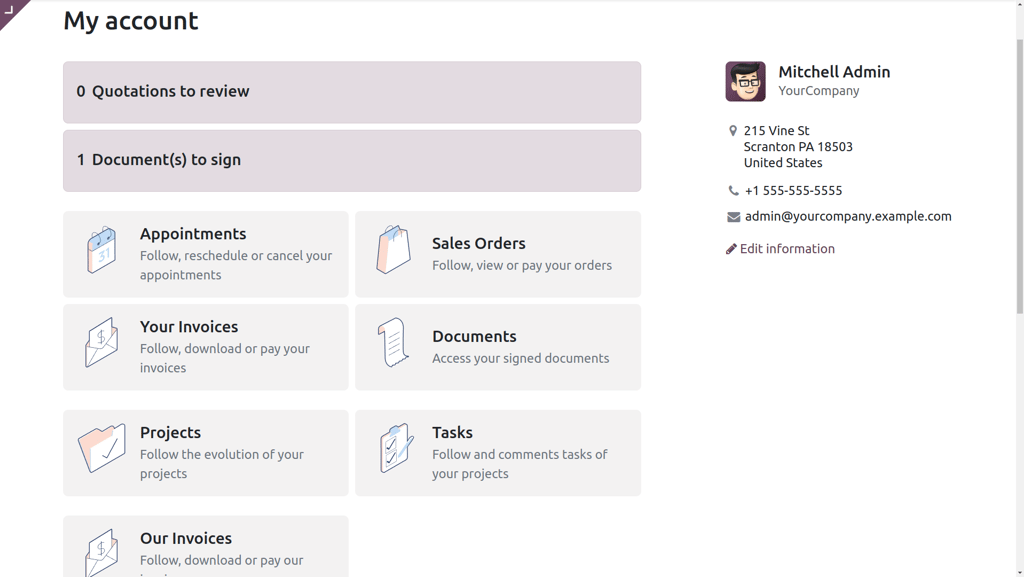Click the Our Invoices envelope icon
1024x577 pixels.
(101, 552)
